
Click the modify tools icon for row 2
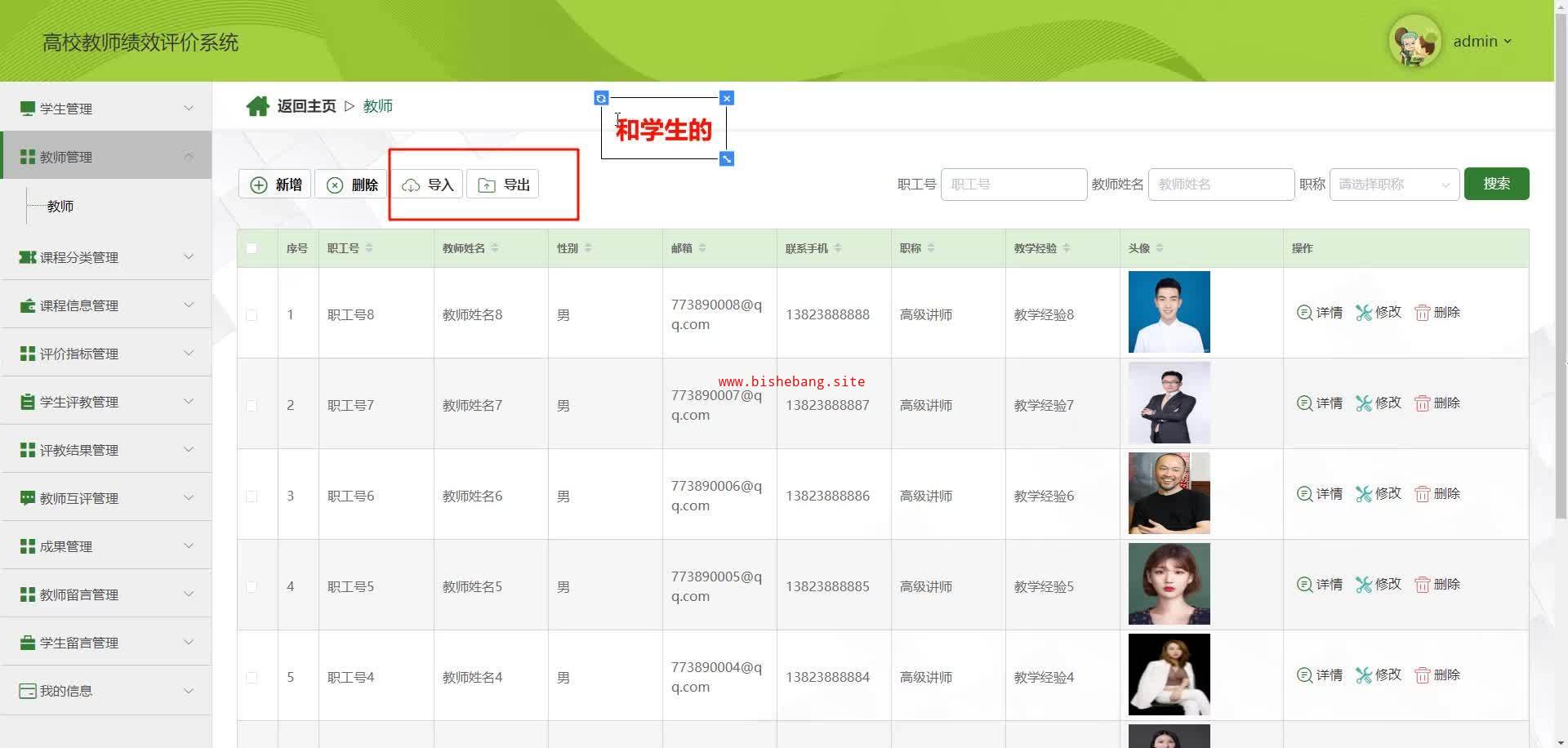point(1363,403)
